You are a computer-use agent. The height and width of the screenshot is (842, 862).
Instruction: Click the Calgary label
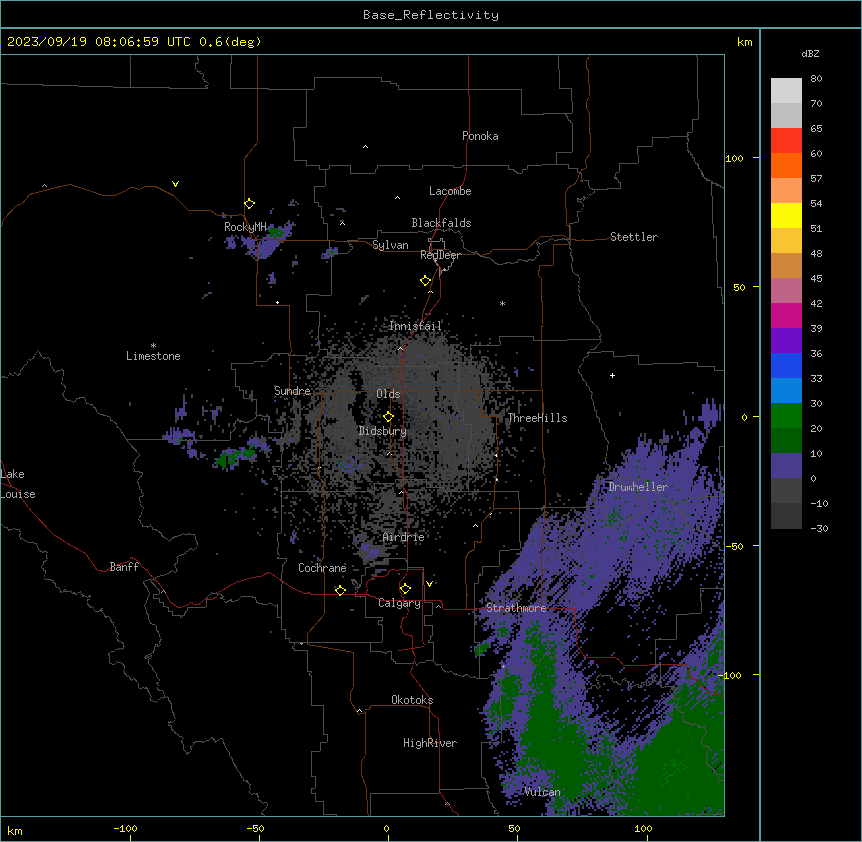pyautogui.click(x=399, y=603)
